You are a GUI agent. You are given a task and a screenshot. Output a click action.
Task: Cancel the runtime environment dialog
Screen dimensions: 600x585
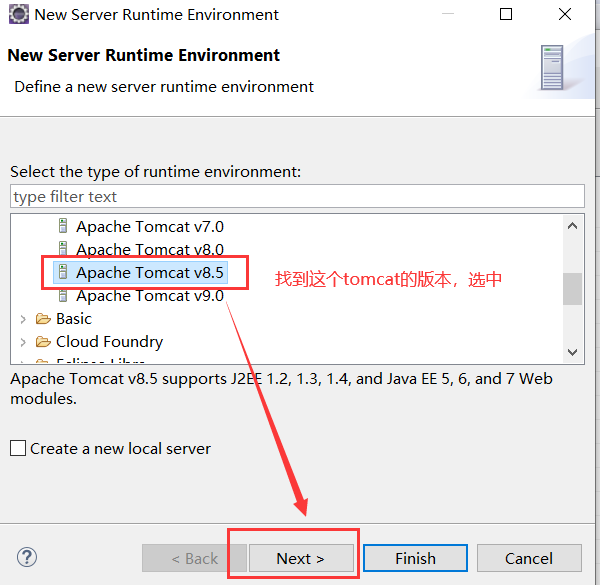pyautogui.click(x=529, y=558)
